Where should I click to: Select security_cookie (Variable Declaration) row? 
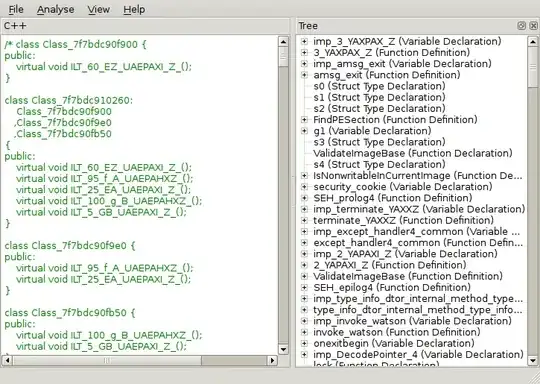(x=403, y=187)
